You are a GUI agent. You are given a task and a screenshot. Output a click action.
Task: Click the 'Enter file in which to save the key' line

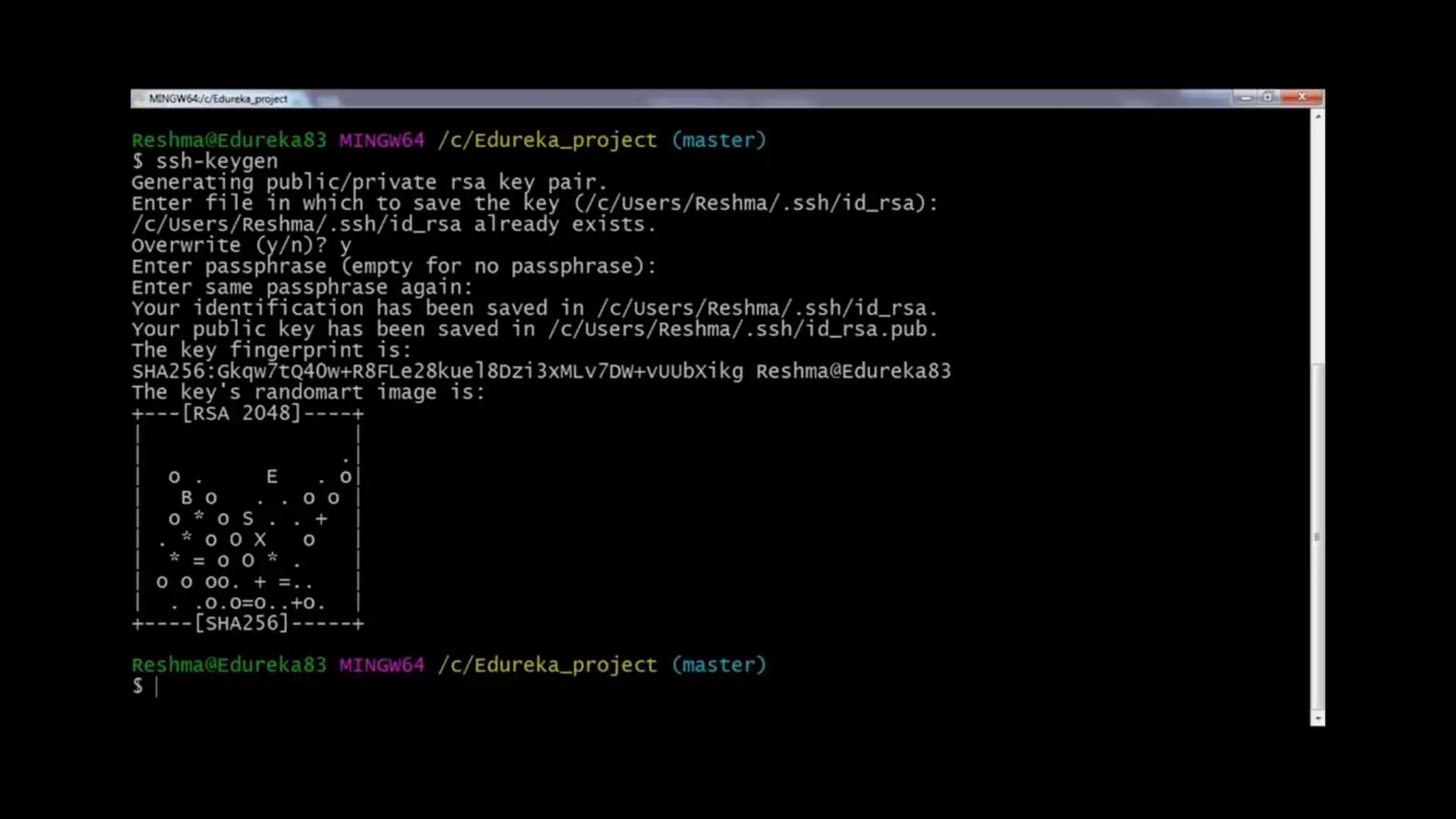[x=535, y=203]
